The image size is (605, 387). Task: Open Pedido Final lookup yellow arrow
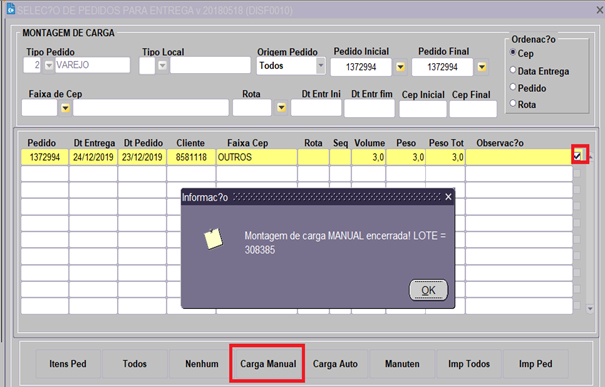[x=482, y=67]
